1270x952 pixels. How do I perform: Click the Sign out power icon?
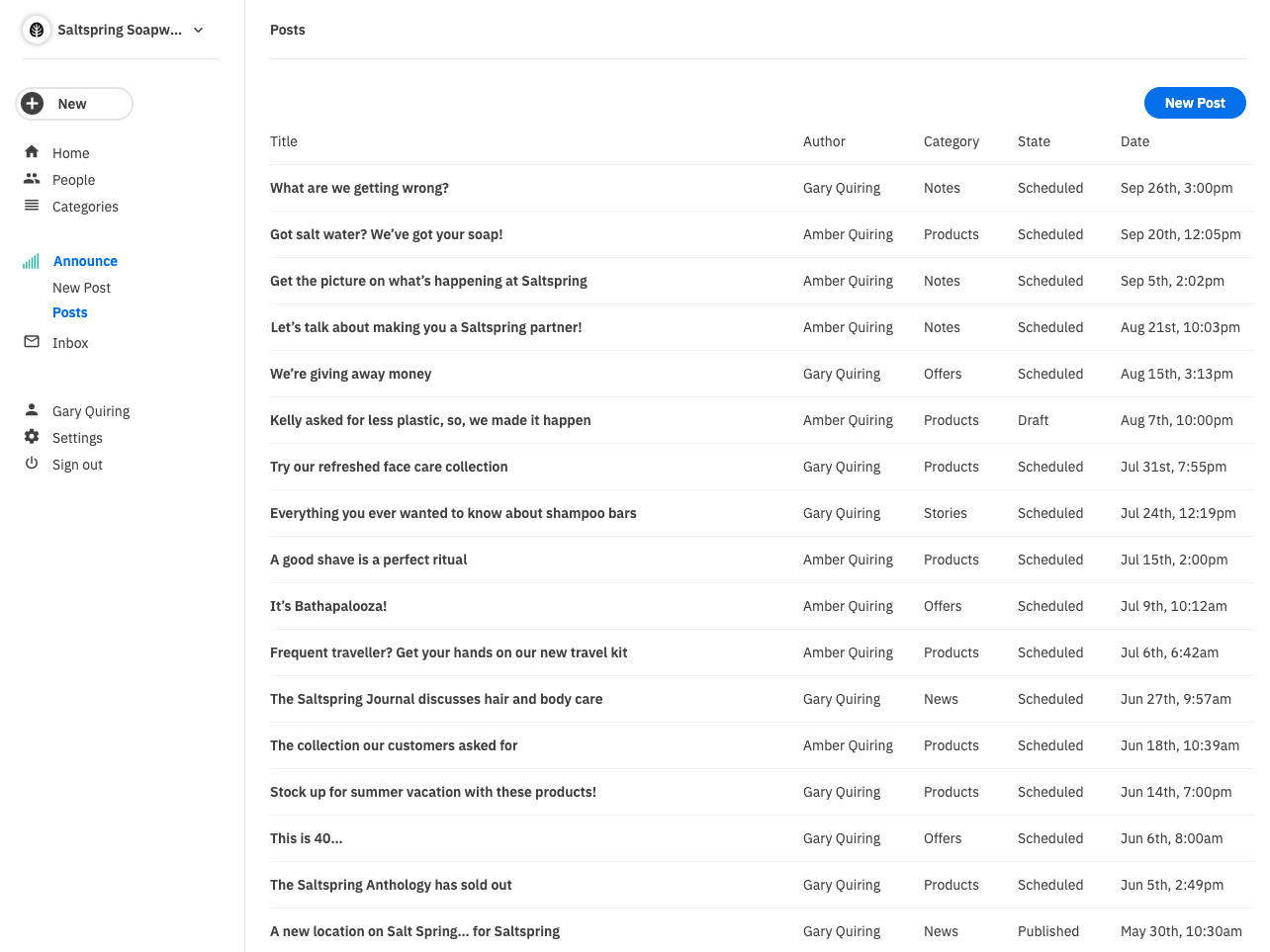tap(32, 464)
